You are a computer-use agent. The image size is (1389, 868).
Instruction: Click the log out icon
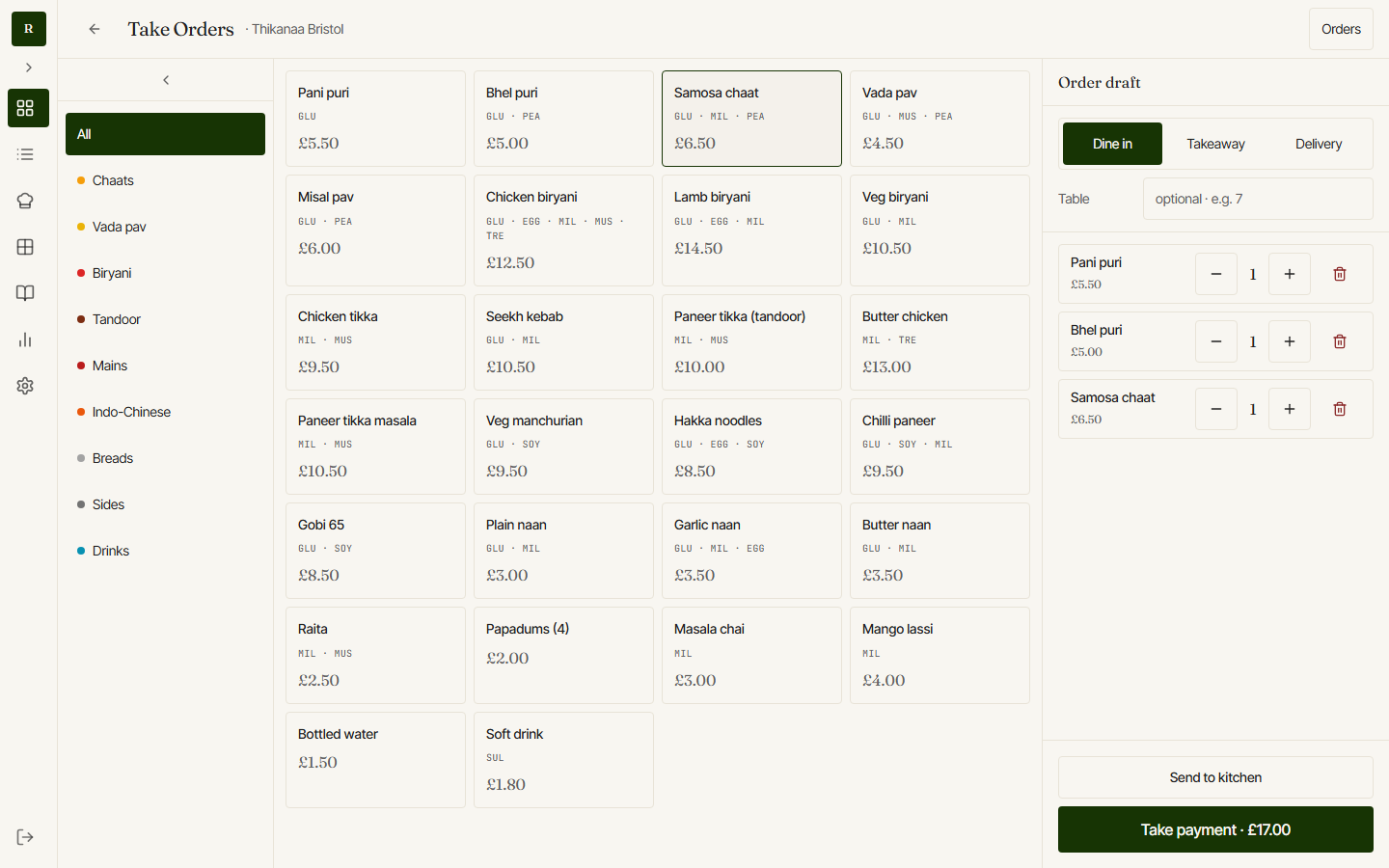point(26,837)
